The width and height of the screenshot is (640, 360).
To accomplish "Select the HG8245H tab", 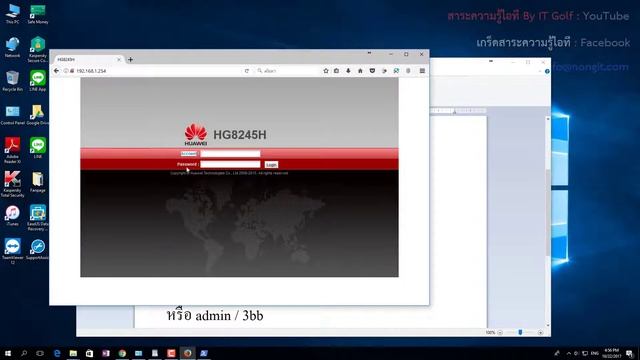I will tap(88, 60).
